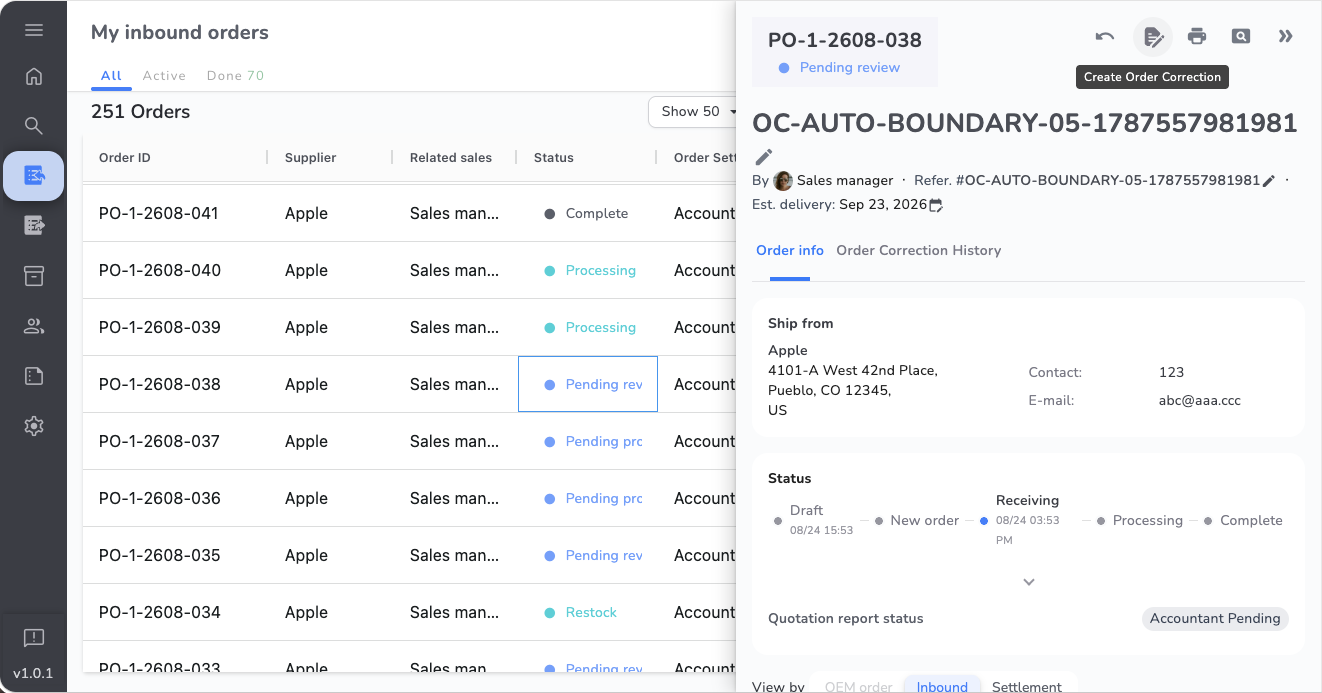This screenshot has width=1322, height=693.
Task: Switch to the Done 70 tab
Action: click(x=235, y=76)
